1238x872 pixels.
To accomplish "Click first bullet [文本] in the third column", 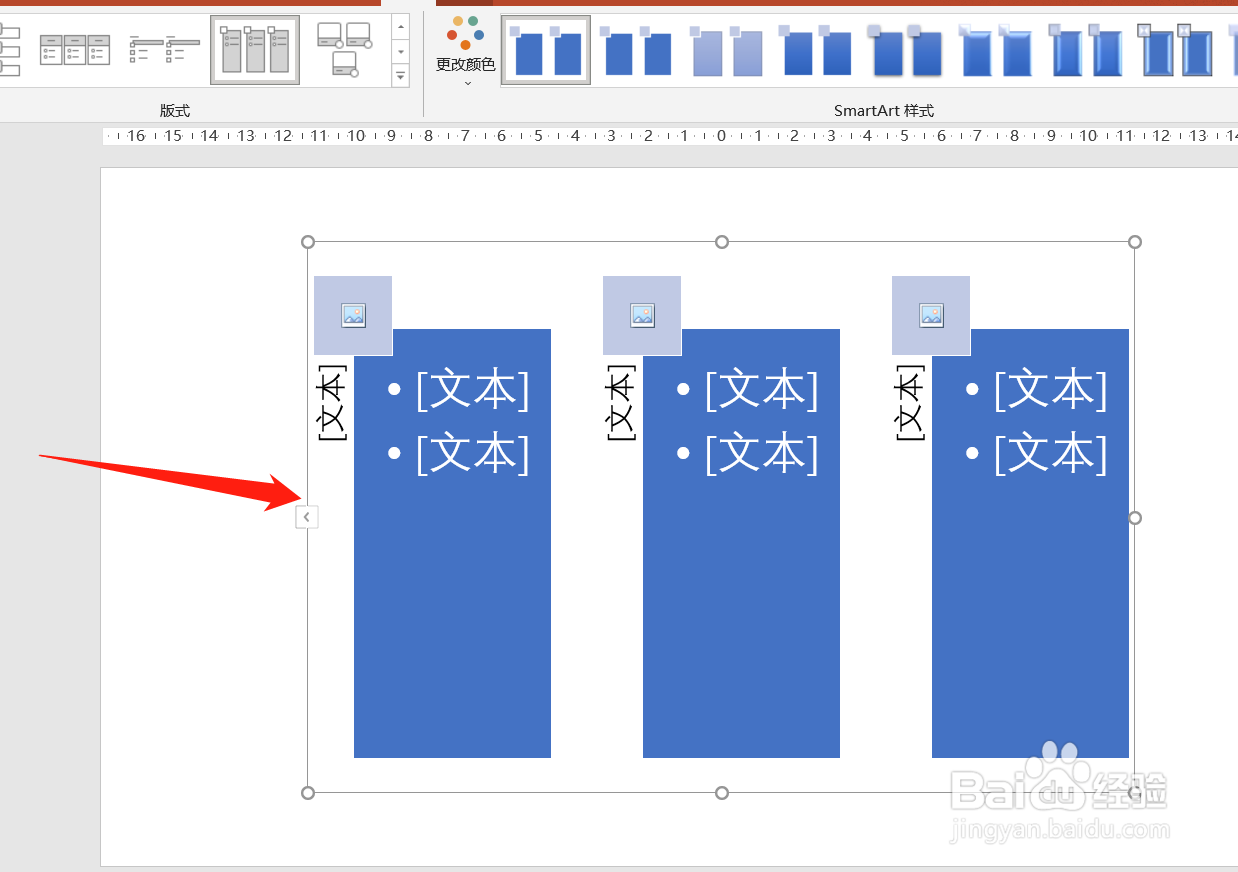I will [x=1050, y=389].
